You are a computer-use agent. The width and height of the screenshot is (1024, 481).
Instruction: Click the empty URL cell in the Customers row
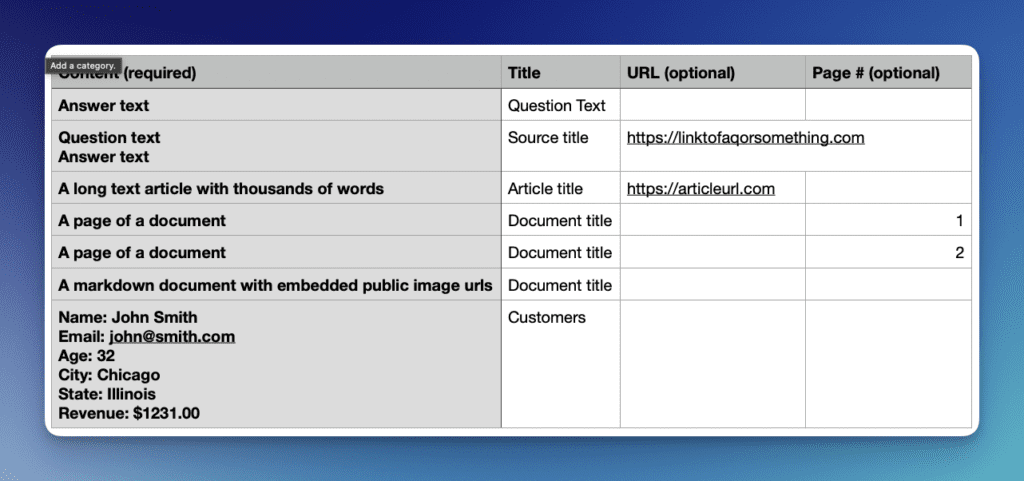tap(712, 364)
